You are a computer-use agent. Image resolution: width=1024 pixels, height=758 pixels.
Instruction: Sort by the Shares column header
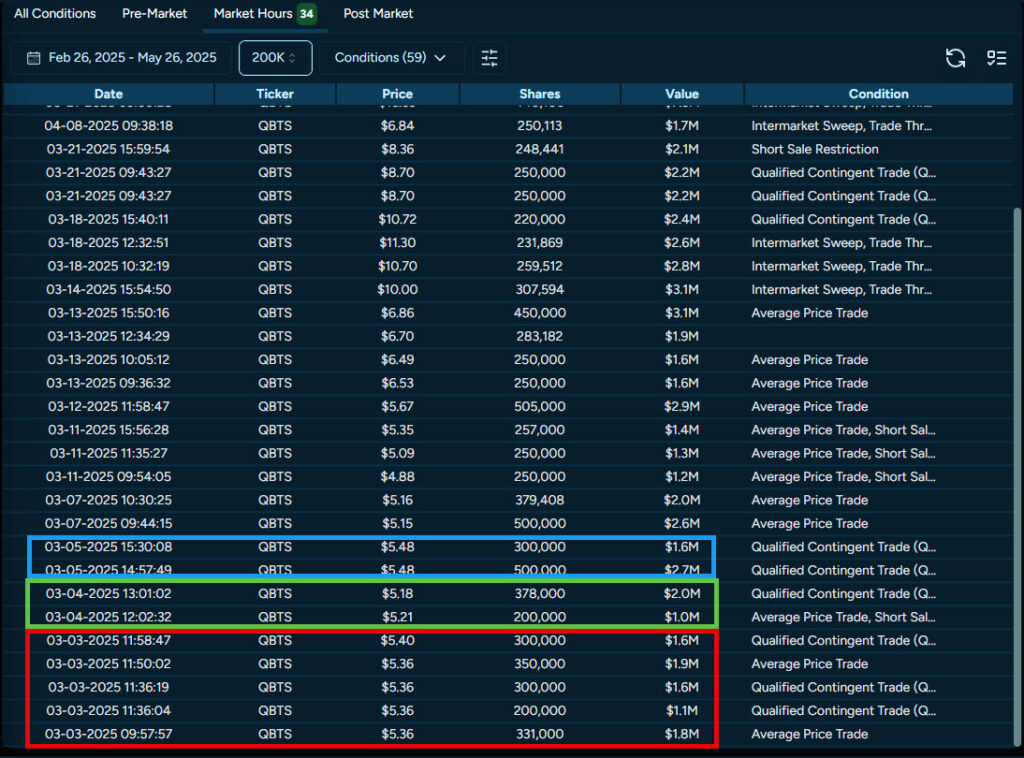coord(539,94)
